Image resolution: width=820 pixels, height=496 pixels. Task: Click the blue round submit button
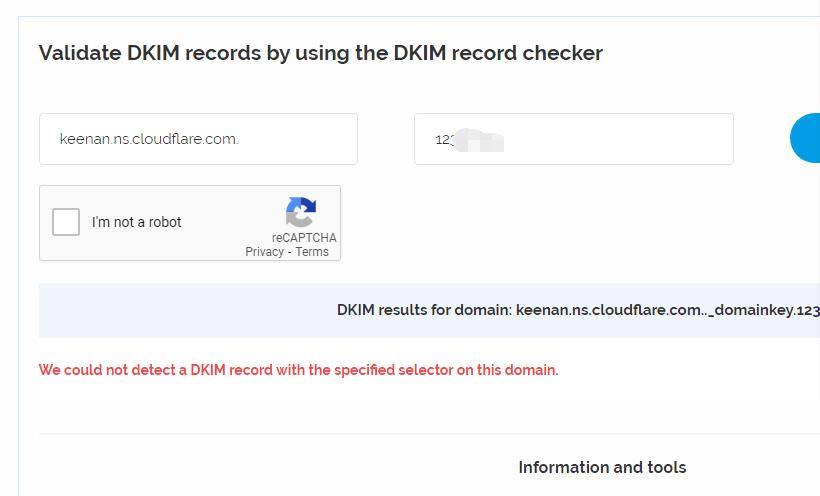pos(805,138)
